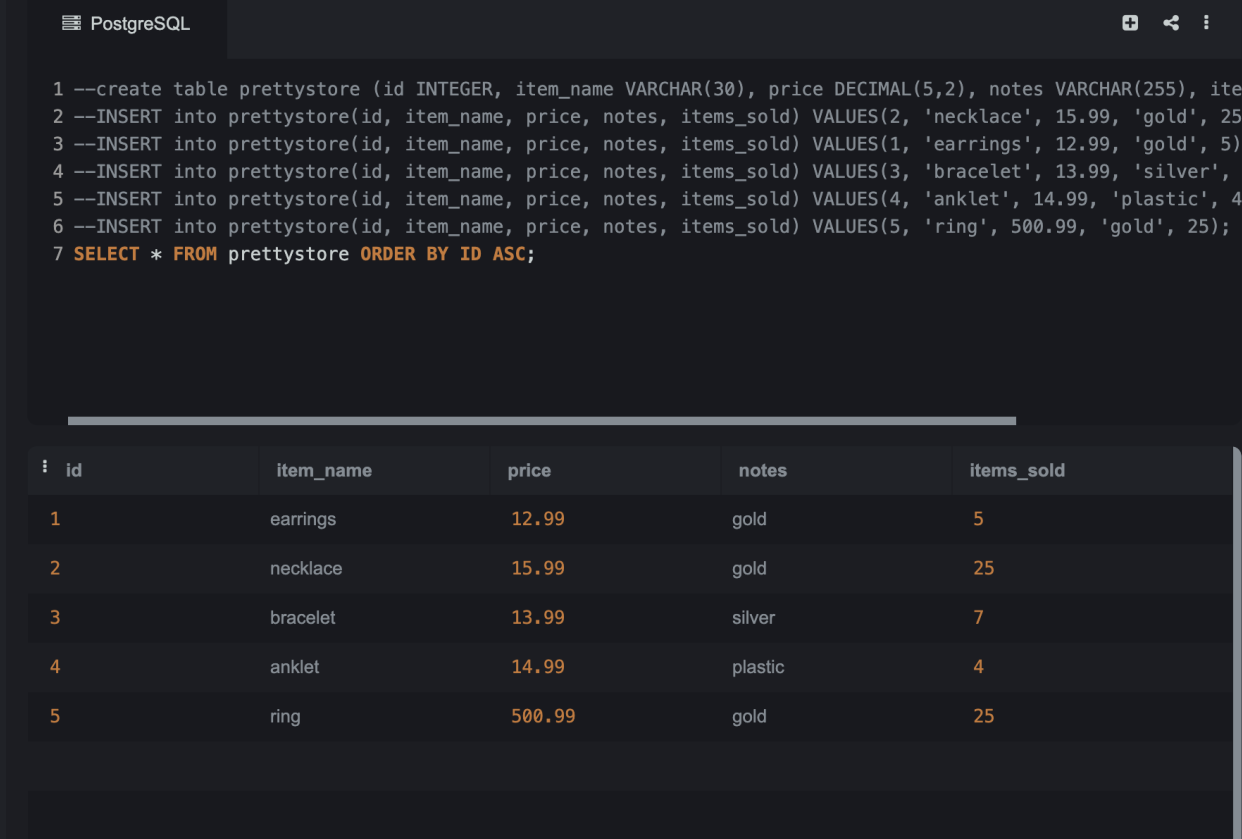
Task: Click the vertical scrollbar of the results panel
Action: pos(1238,642)
